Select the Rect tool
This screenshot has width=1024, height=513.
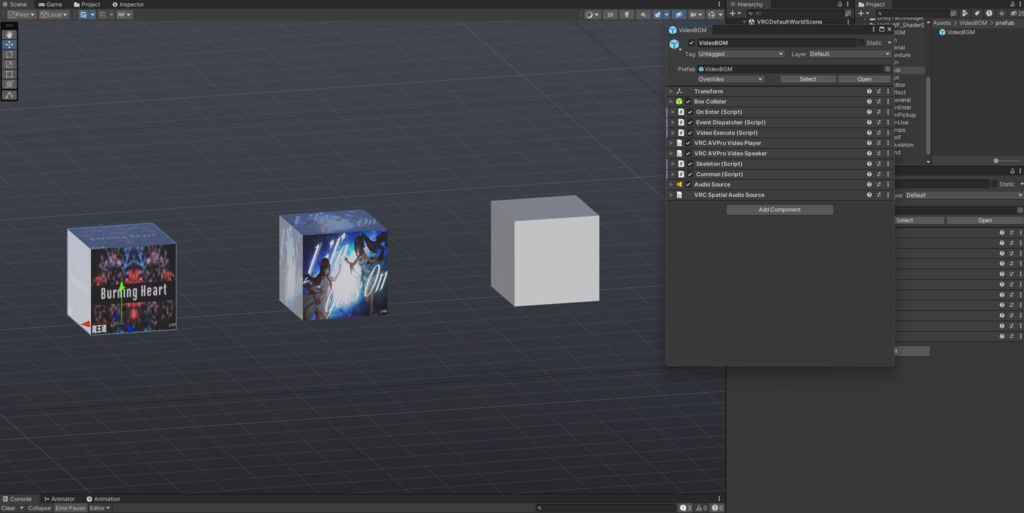[9, 74]
